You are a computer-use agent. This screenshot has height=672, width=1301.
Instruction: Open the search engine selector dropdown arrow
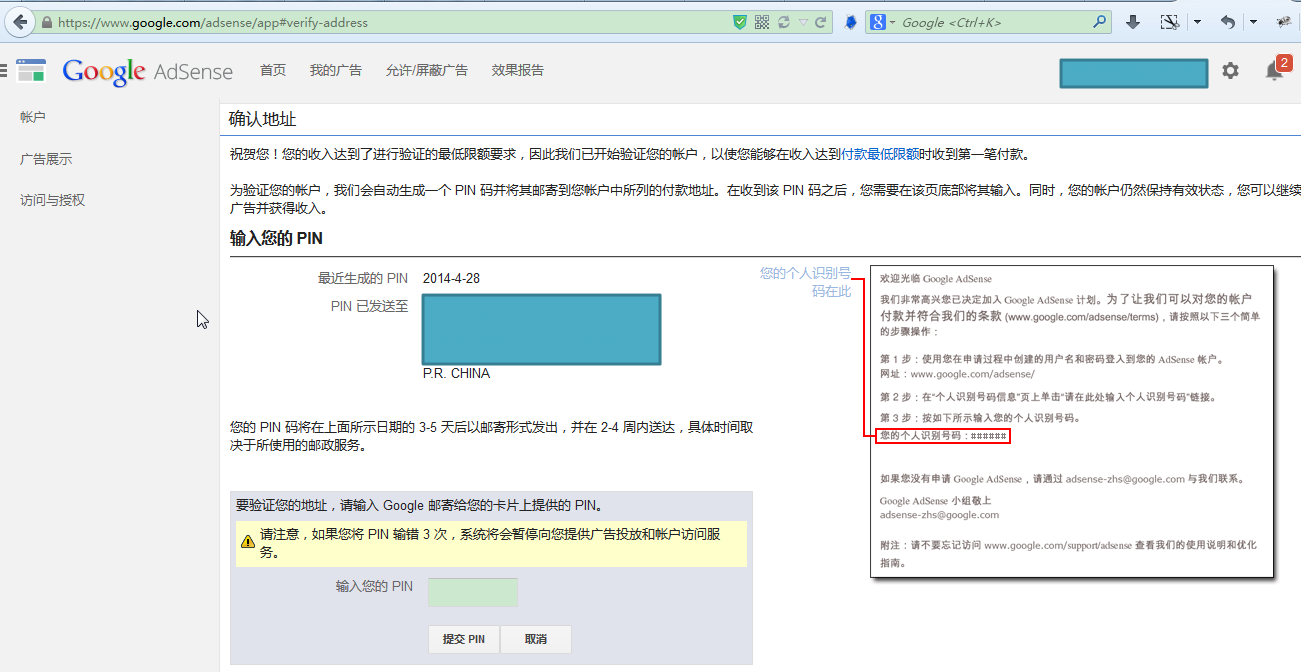892,22
